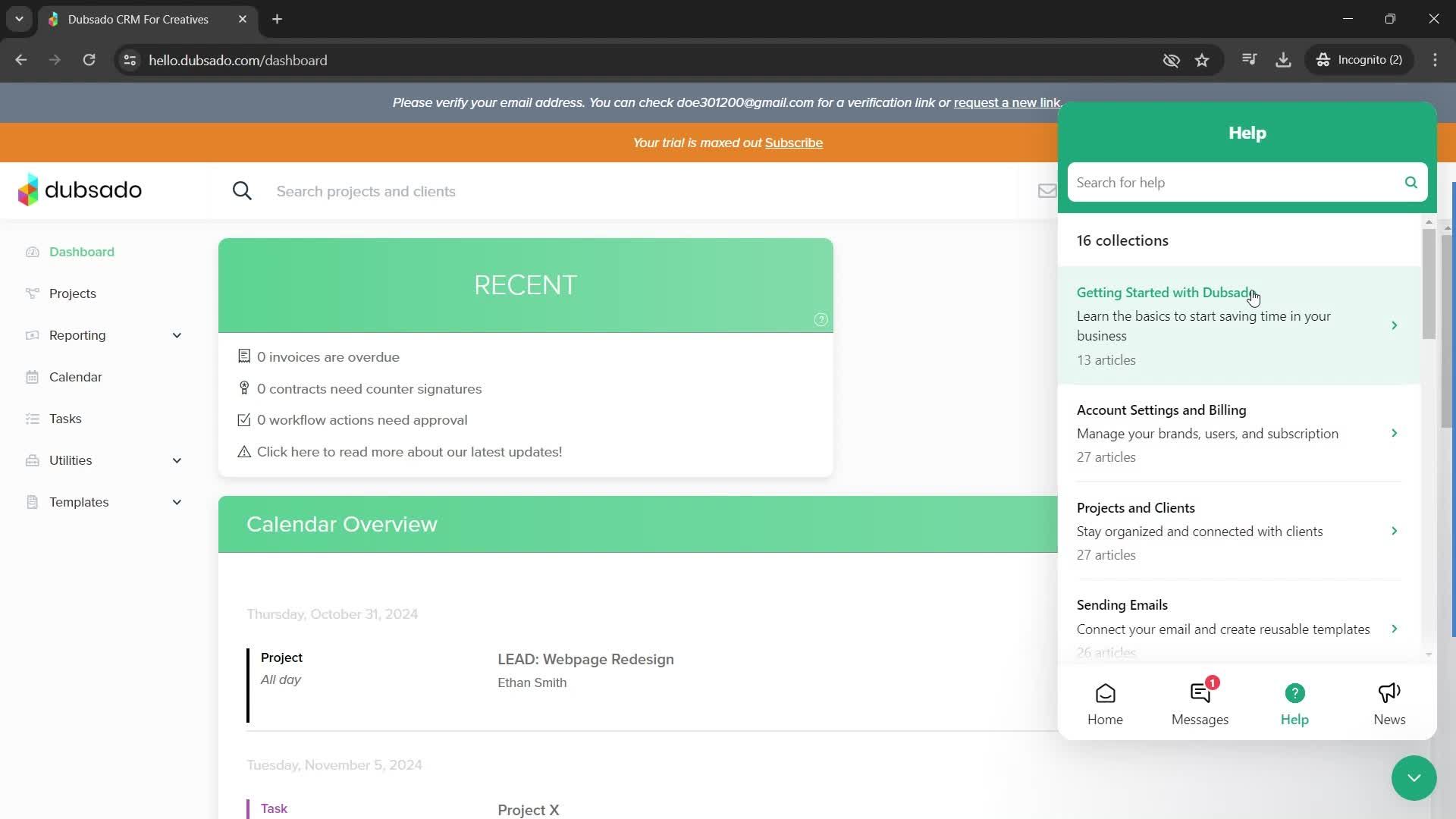The width and height of the screenshot is (1456, 819).
Task: Open Projects in the sidebar
Action: pos(73,293)
